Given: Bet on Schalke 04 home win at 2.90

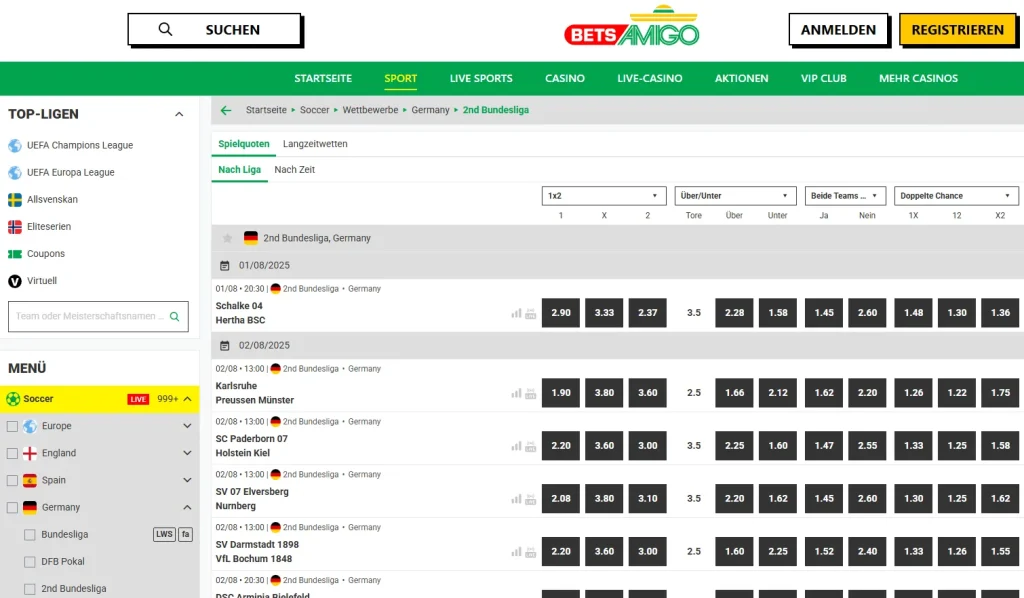Looking at the screenshot, I should click(x=560, y=313).
